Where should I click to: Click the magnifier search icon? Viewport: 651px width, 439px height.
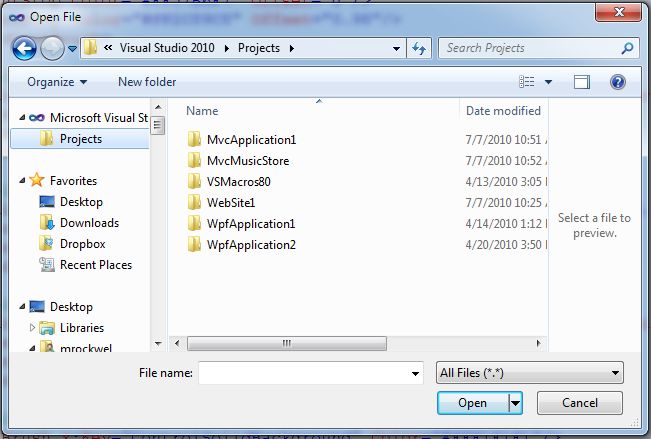[627, 48]
